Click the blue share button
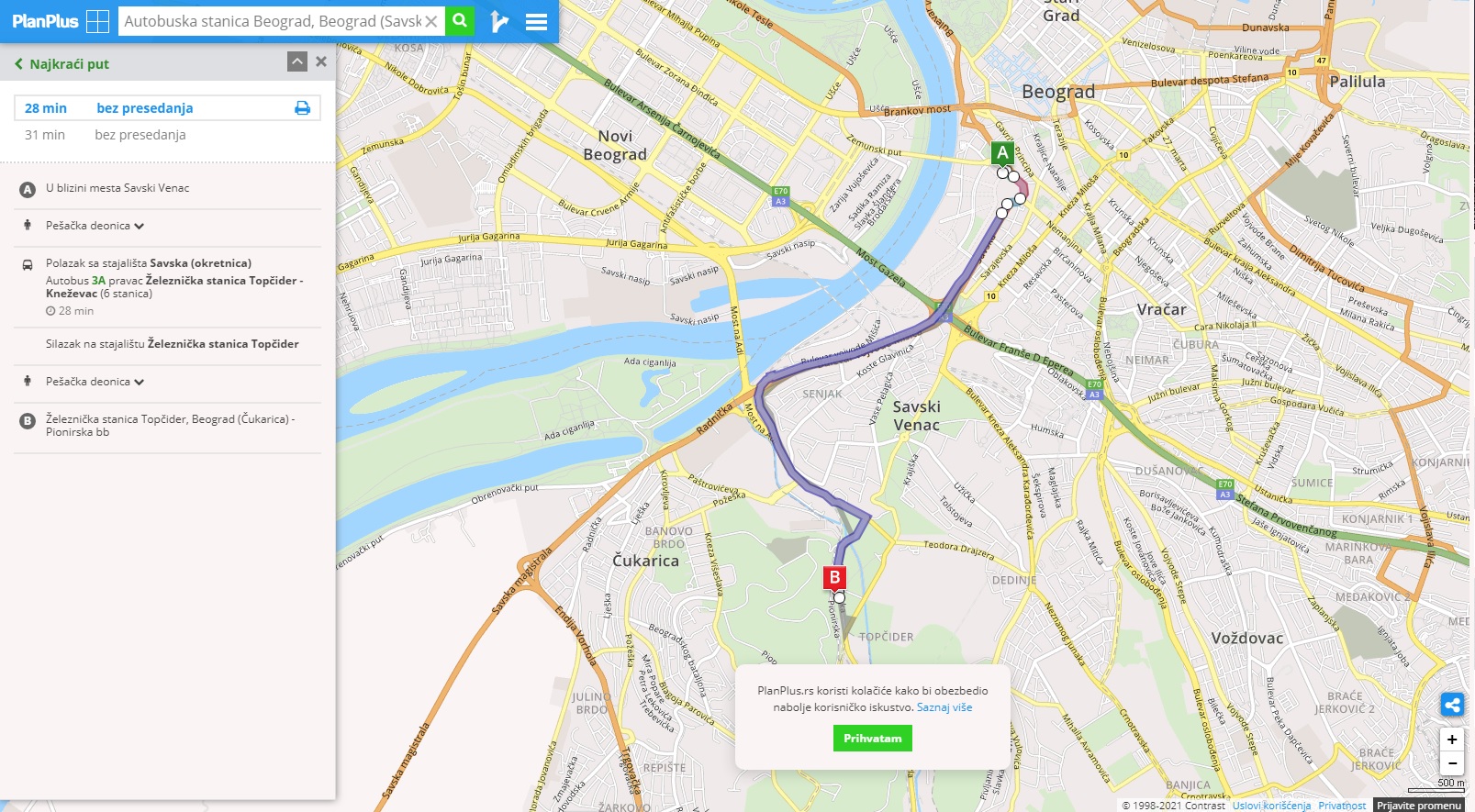This screenshot has height=812, width=1475. pyautogui.click(x=1452, y=705)
